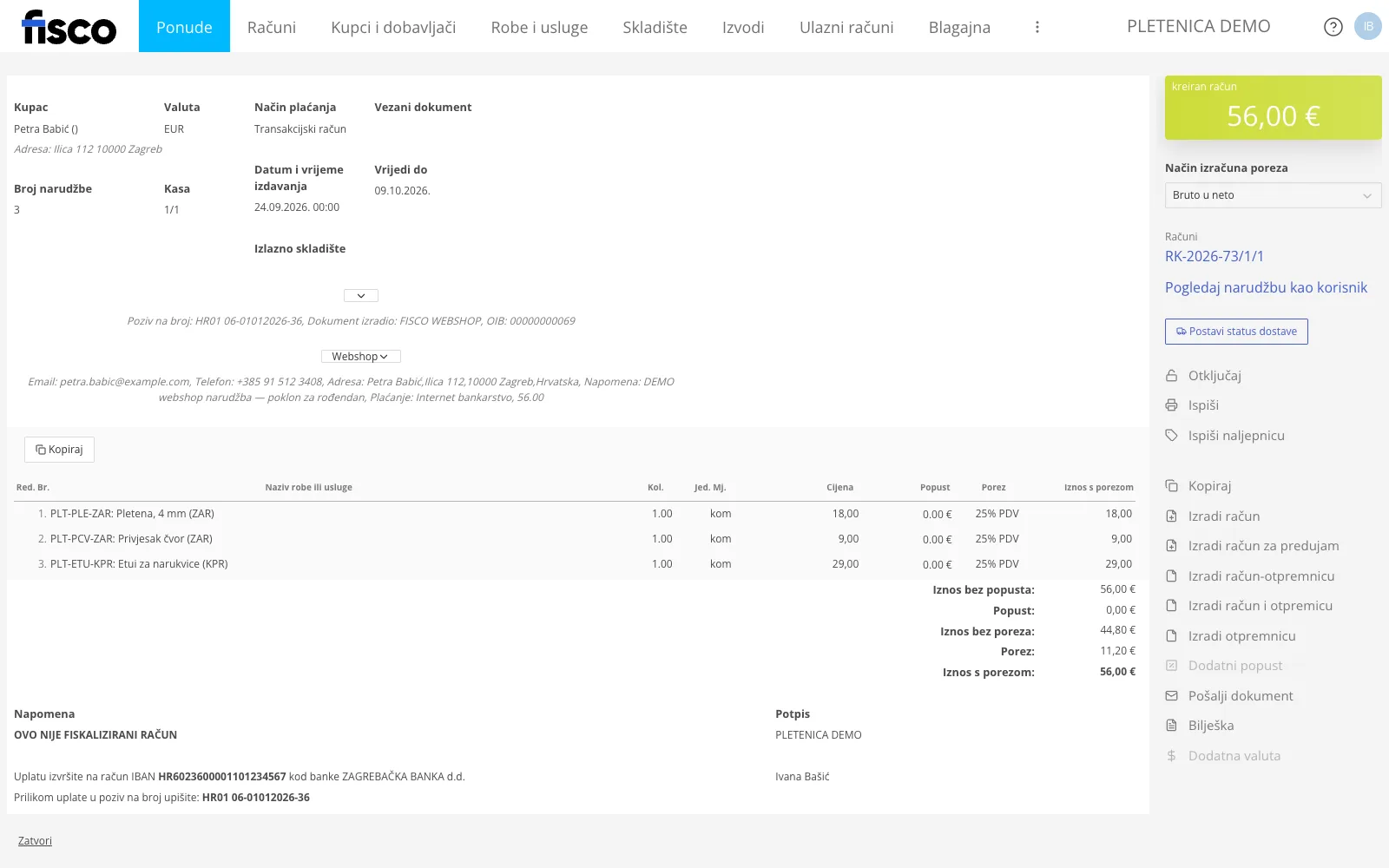Click the Dodatna valuta dollar icon
Viewport: 1389px width, 868px height.
click(1171, 756)
